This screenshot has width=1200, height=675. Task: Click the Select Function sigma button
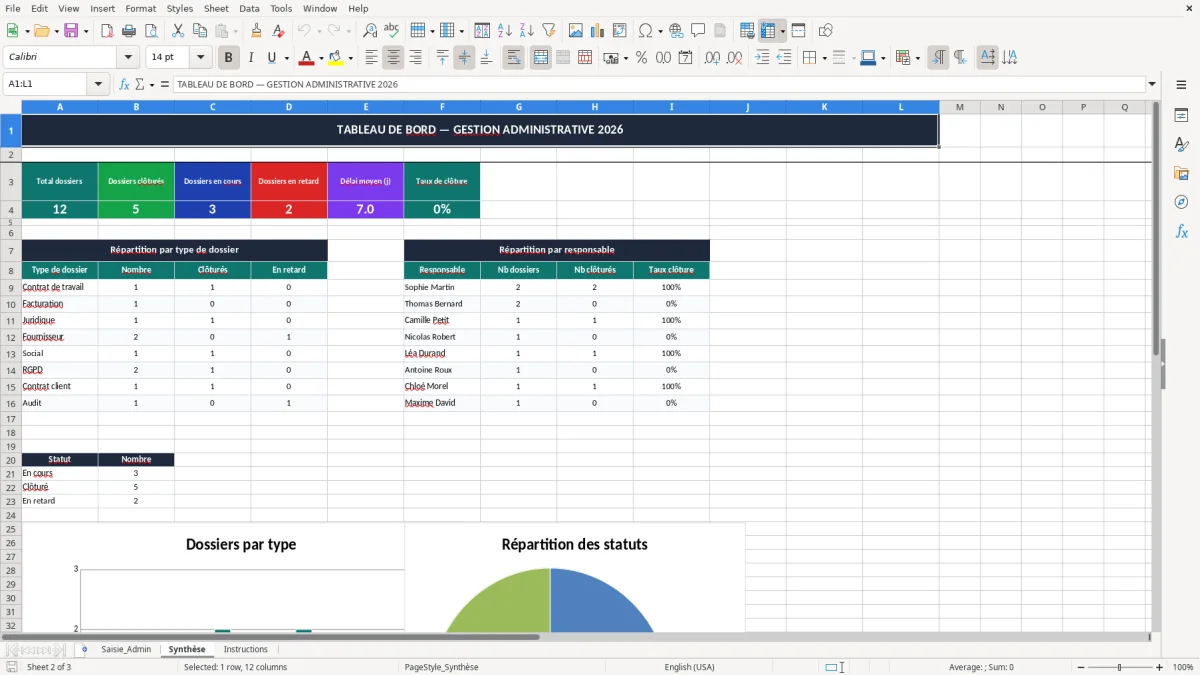coord(139,84)
